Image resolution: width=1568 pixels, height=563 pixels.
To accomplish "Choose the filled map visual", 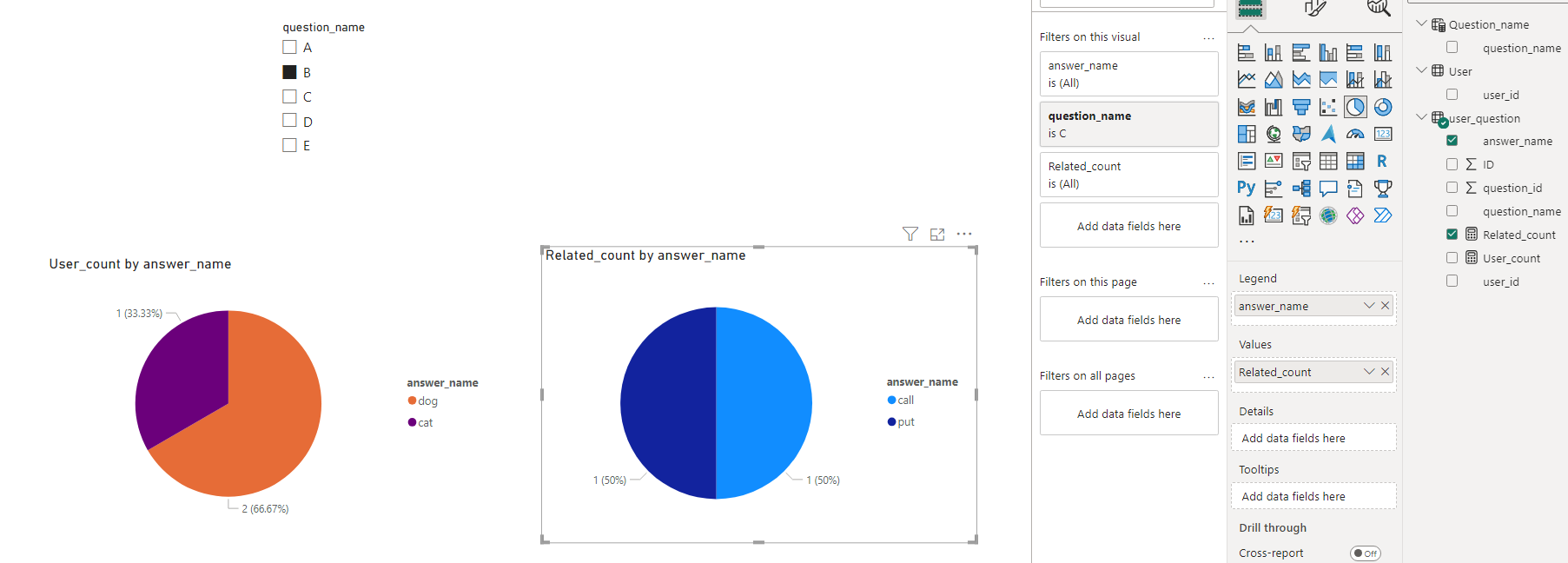I will [x=1301, y=134].
